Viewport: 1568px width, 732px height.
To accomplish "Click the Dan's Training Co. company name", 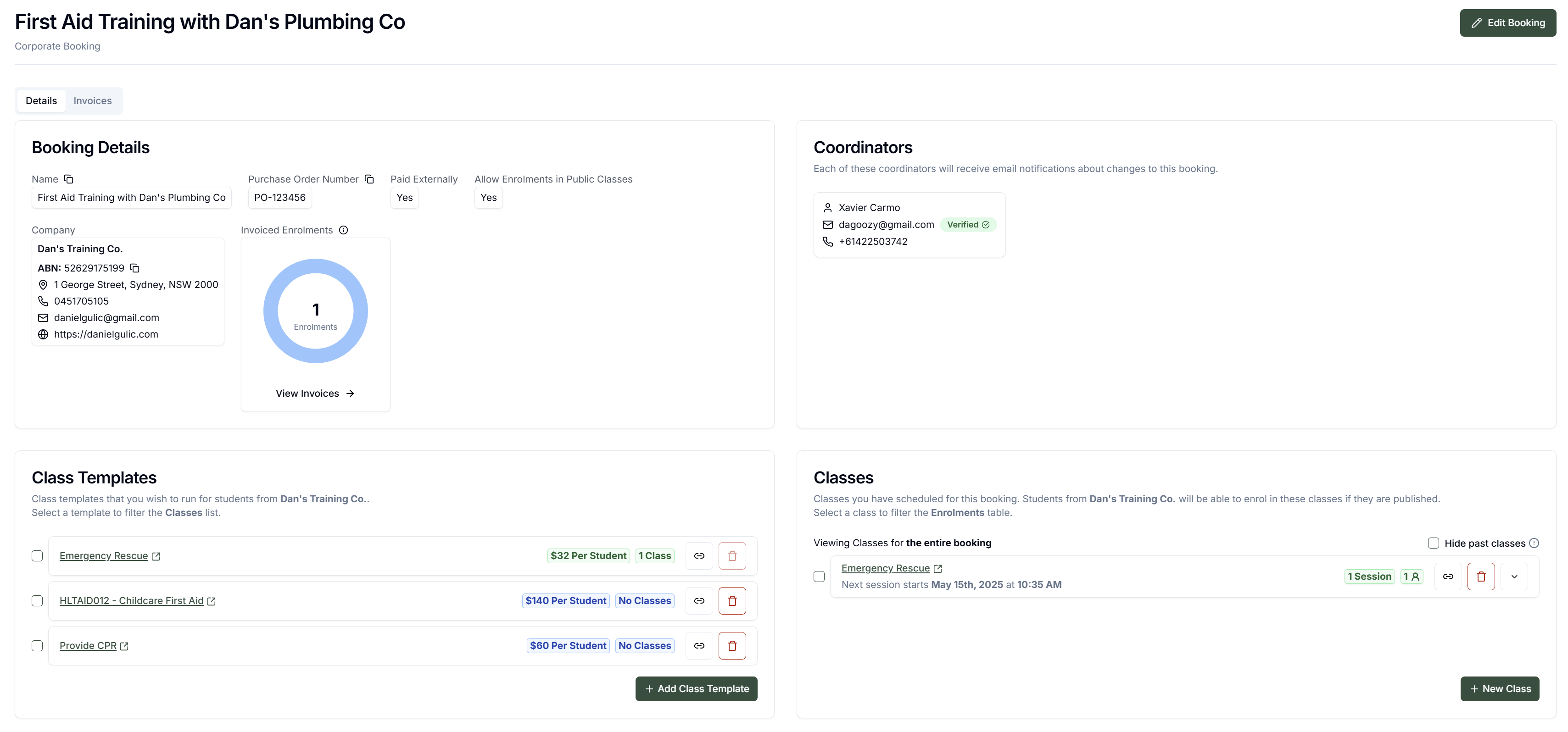I will (80, 249).
